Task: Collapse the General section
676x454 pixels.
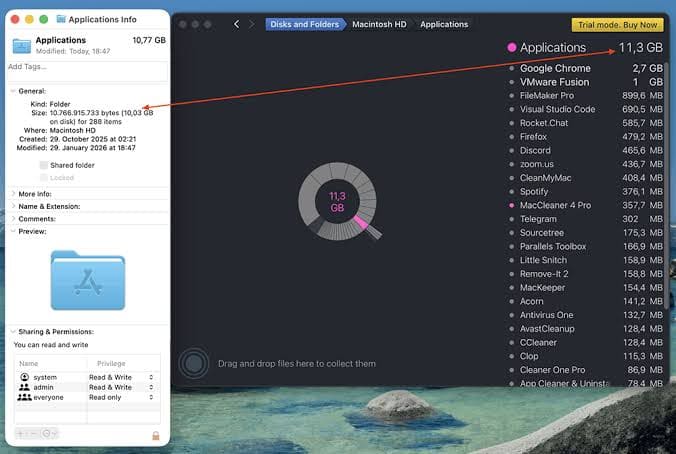Action: click(x=13, y=91)
